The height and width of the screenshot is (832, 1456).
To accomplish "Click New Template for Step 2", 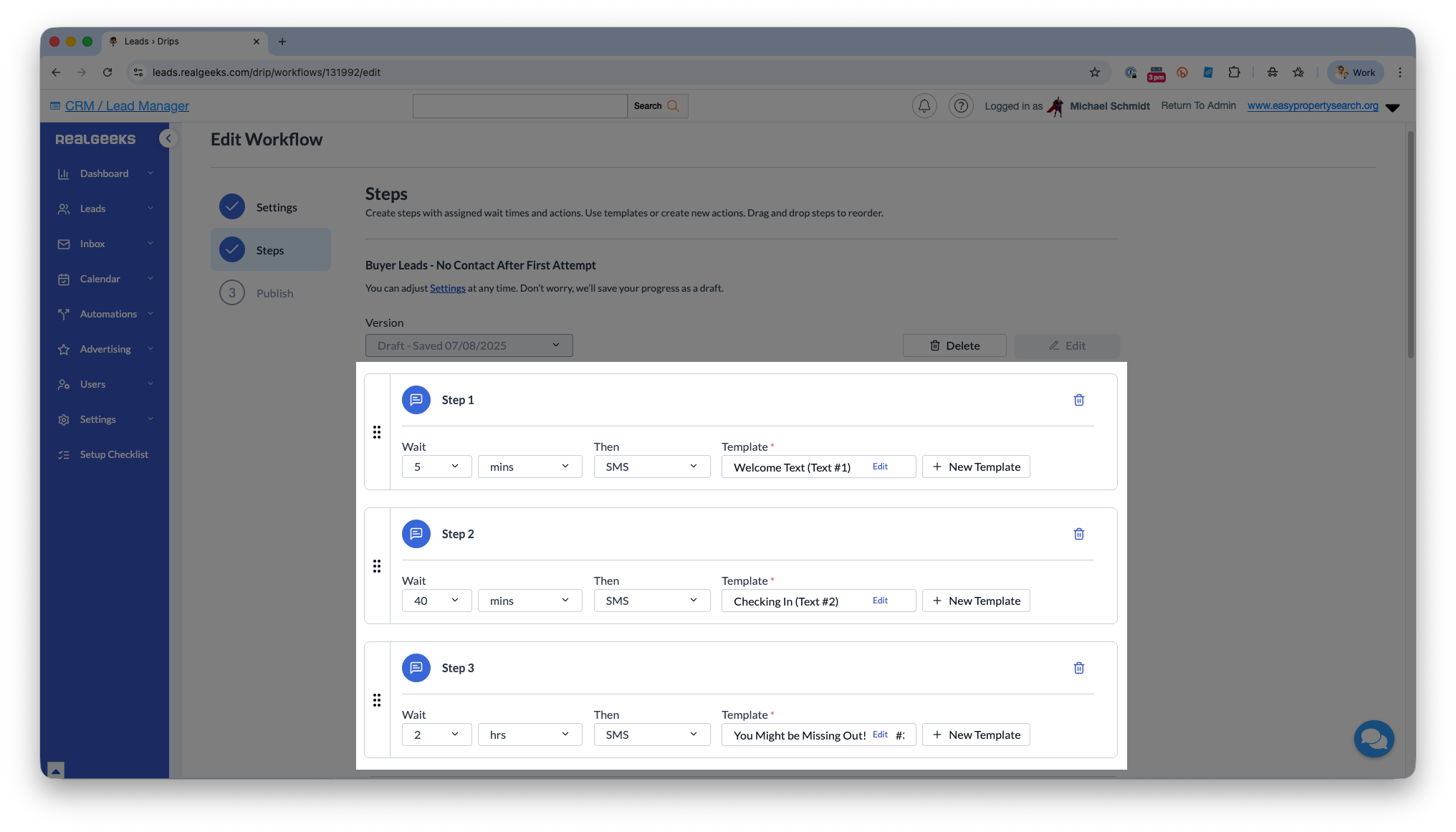I will [x=976, y=601].
